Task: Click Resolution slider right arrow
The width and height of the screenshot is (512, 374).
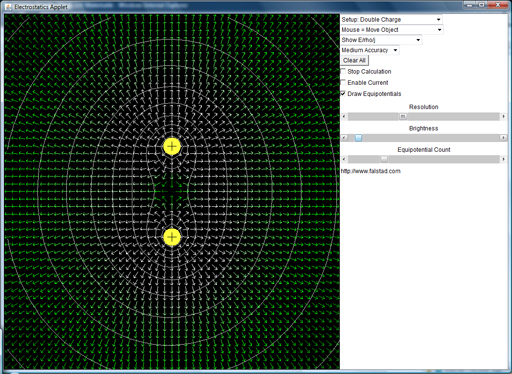Action: pyautogui.click(x=503, y=116)
